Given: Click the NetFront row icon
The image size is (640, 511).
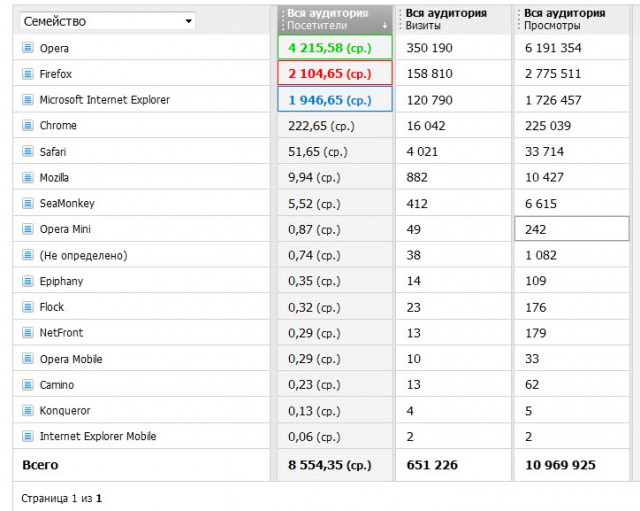Looking at the screenshot, I should [x=27, y=333].
